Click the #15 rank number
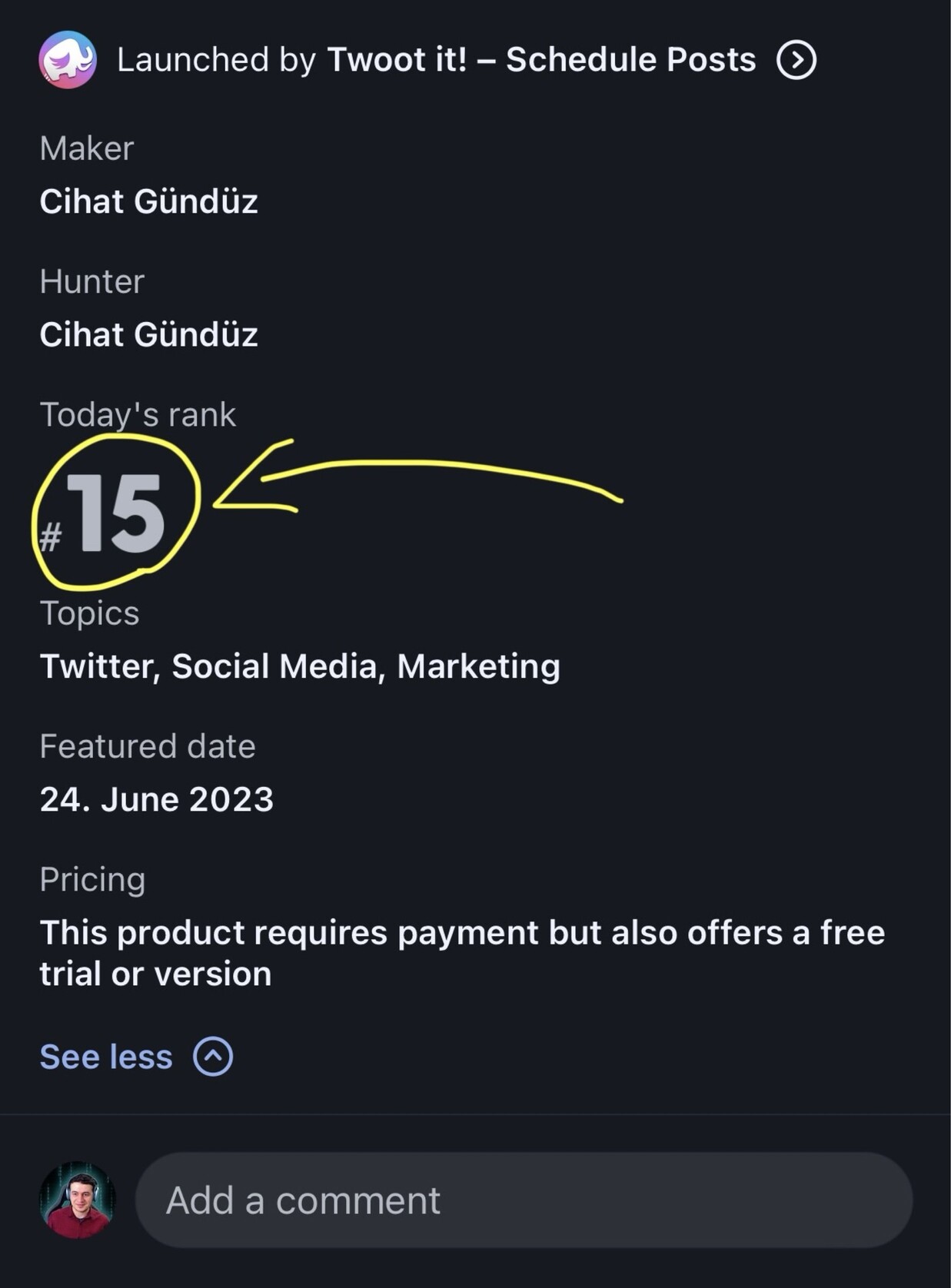The height and width of the screenshot is (1288, 951). click(x=114, y=513)
